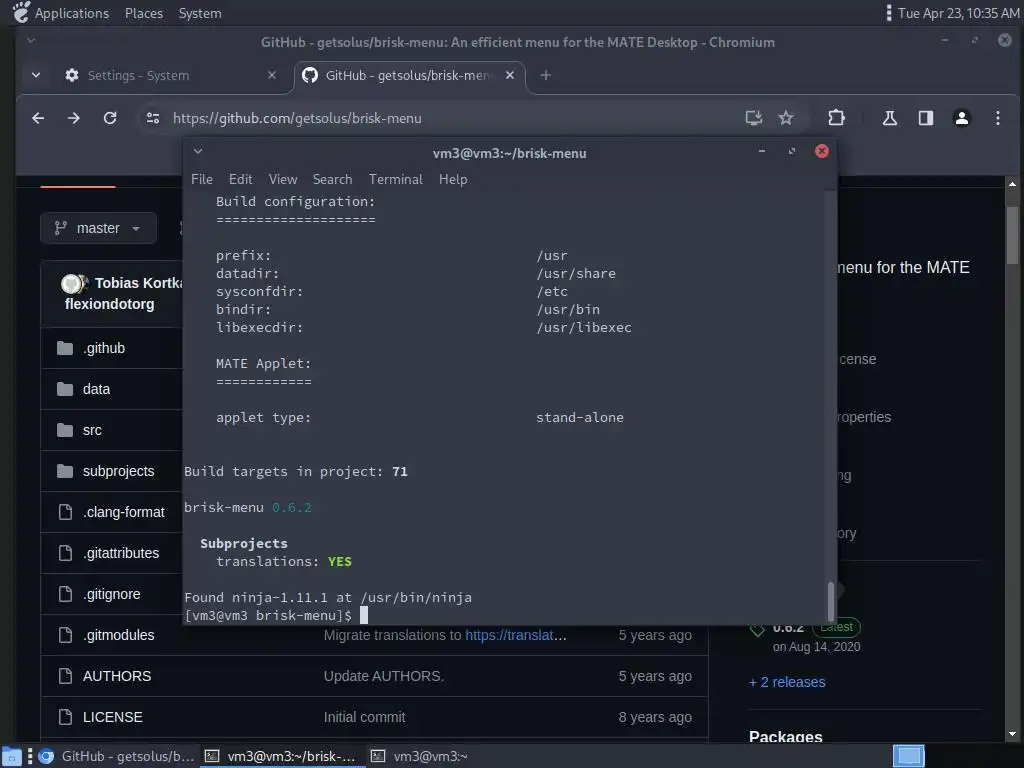Open the terminal View menu
This screenshot has width=1024, height=768.
283,179
